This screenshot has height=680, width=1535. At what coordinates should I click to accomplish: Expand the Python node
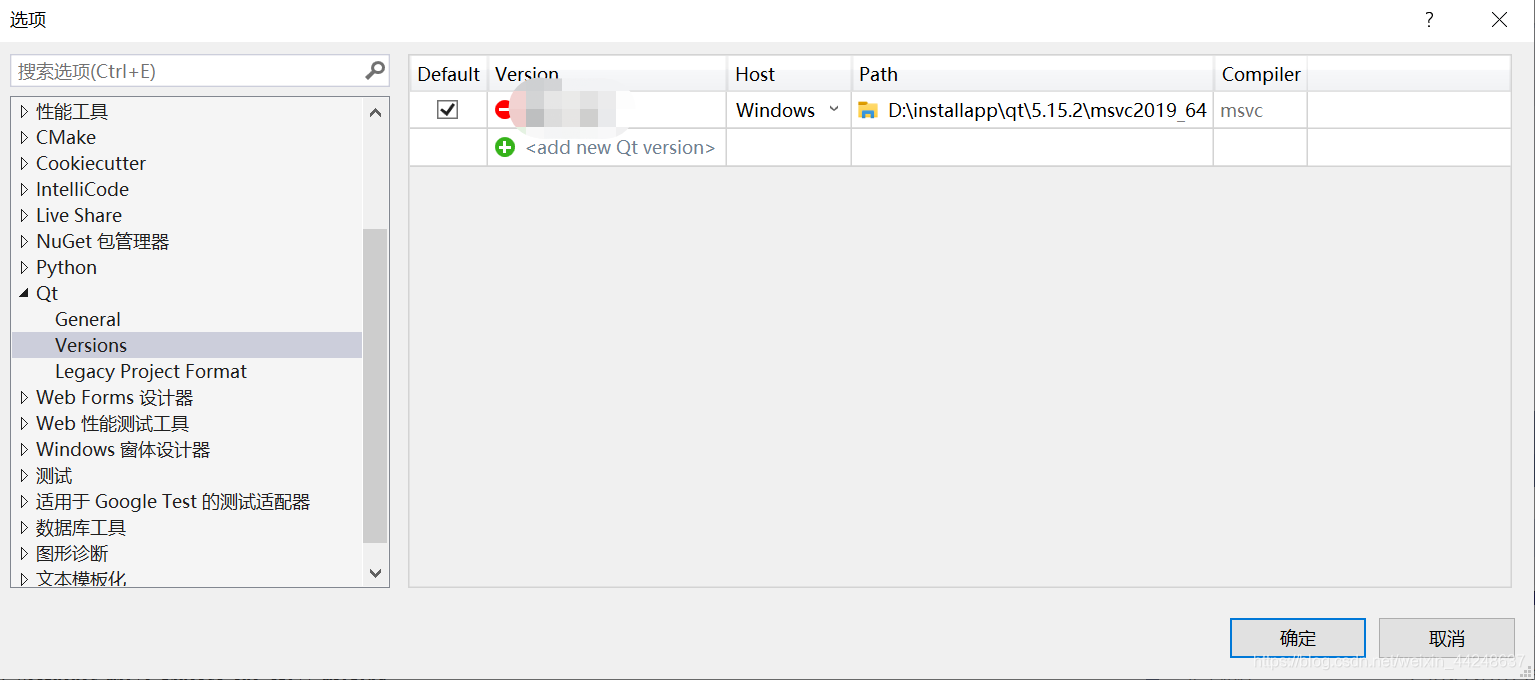pyautogui.click(x=24, y=267)
